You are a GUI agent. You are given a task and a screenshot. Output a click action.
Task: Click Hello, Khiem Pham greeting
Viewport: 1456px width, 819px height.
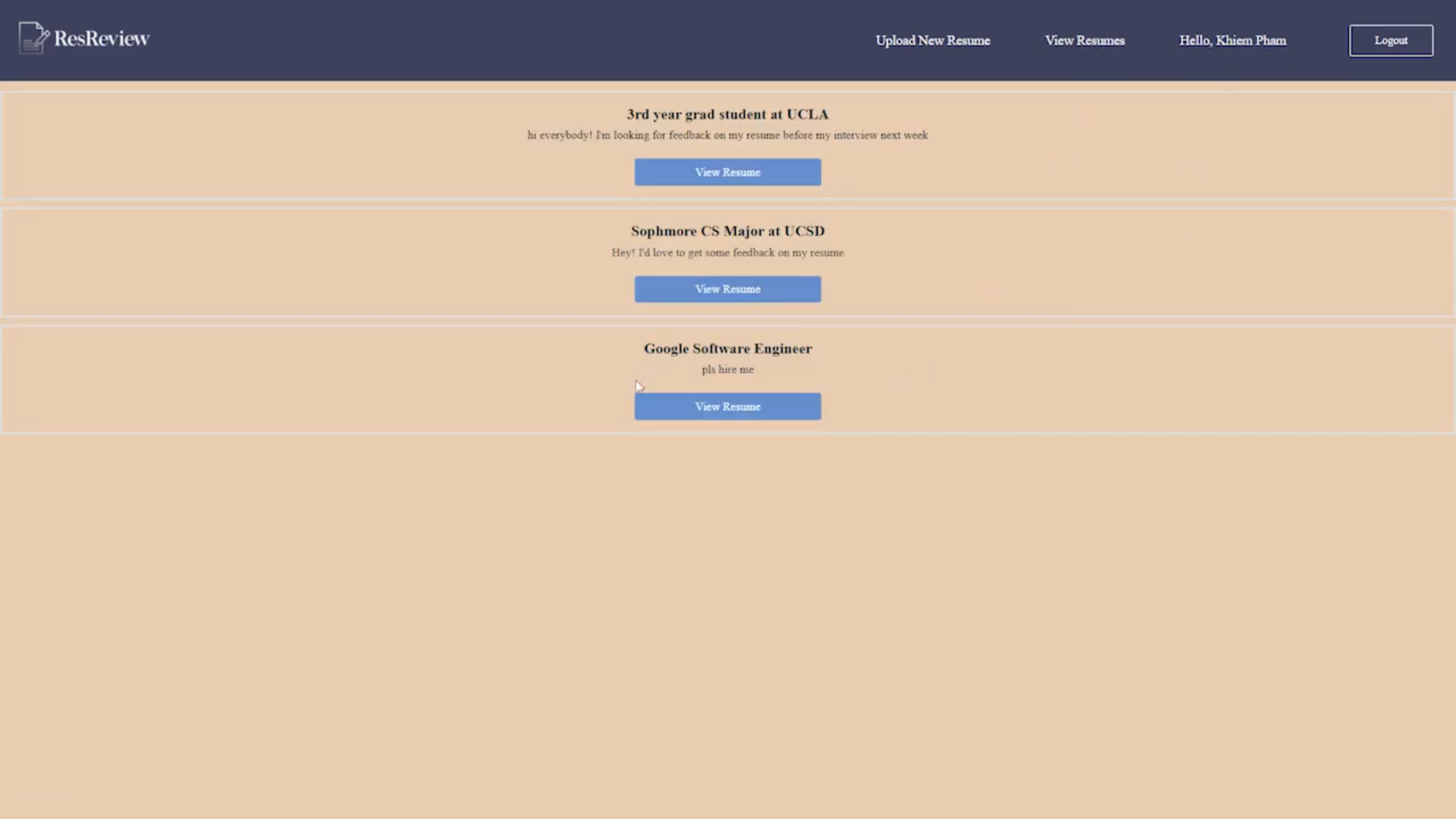click(1232, 40)
